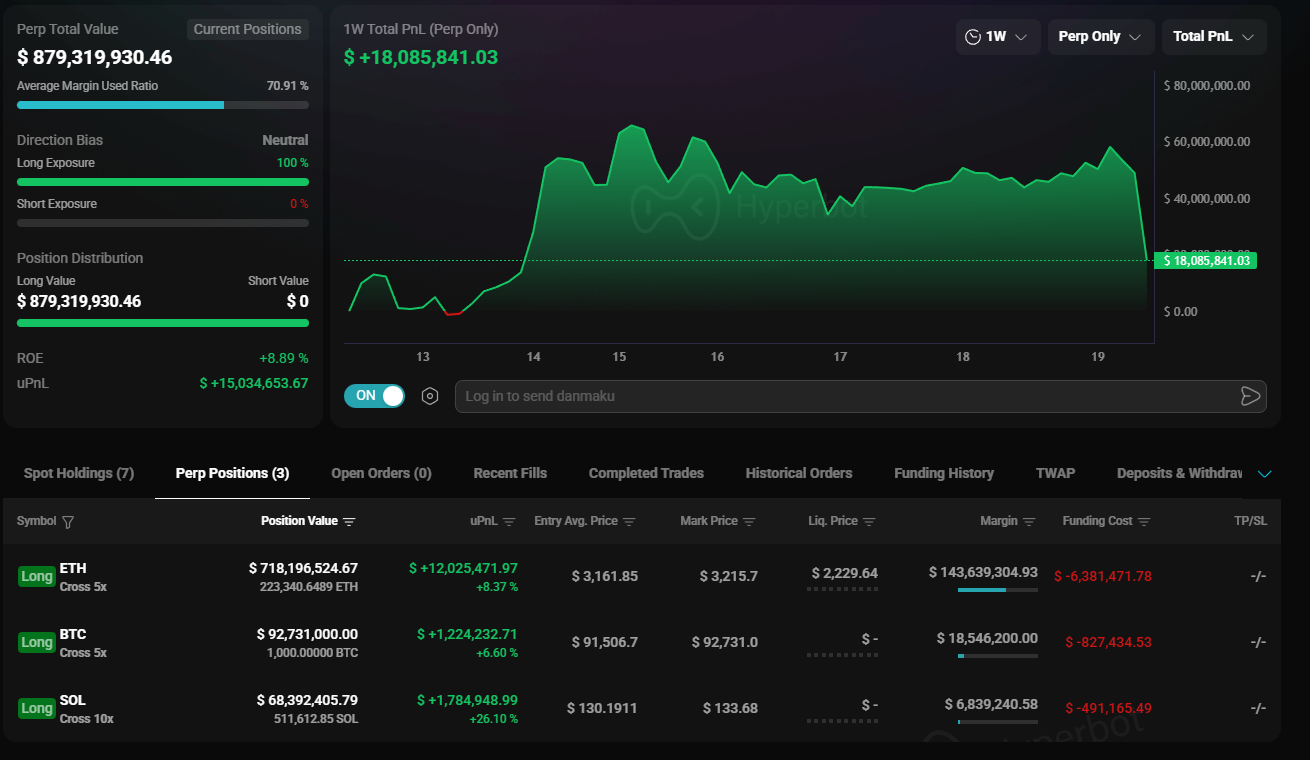Sort by Position Value column icon
Screen dimensions: 1310x760
point(349,522)
